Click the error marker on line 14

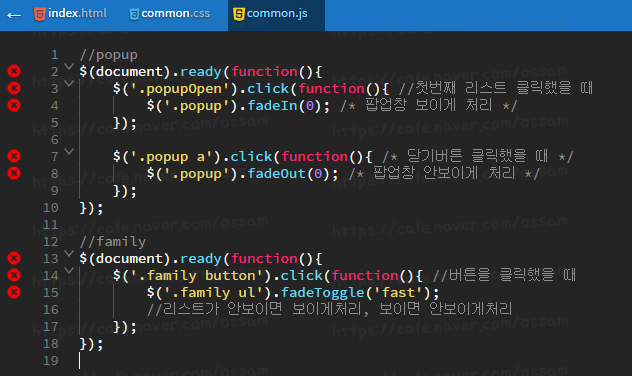pos(14,275)
